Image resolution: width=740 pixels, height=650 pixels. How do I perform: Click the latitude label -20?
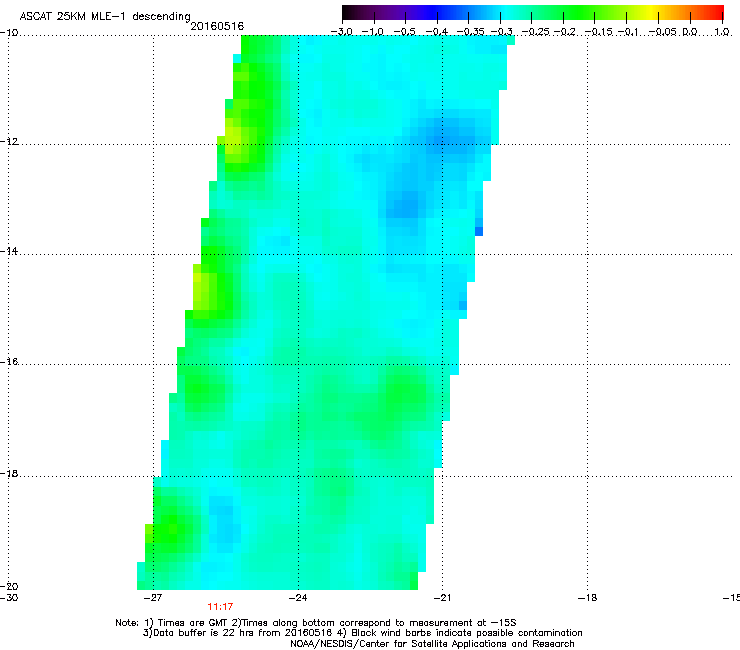click(x=9, y=587)
